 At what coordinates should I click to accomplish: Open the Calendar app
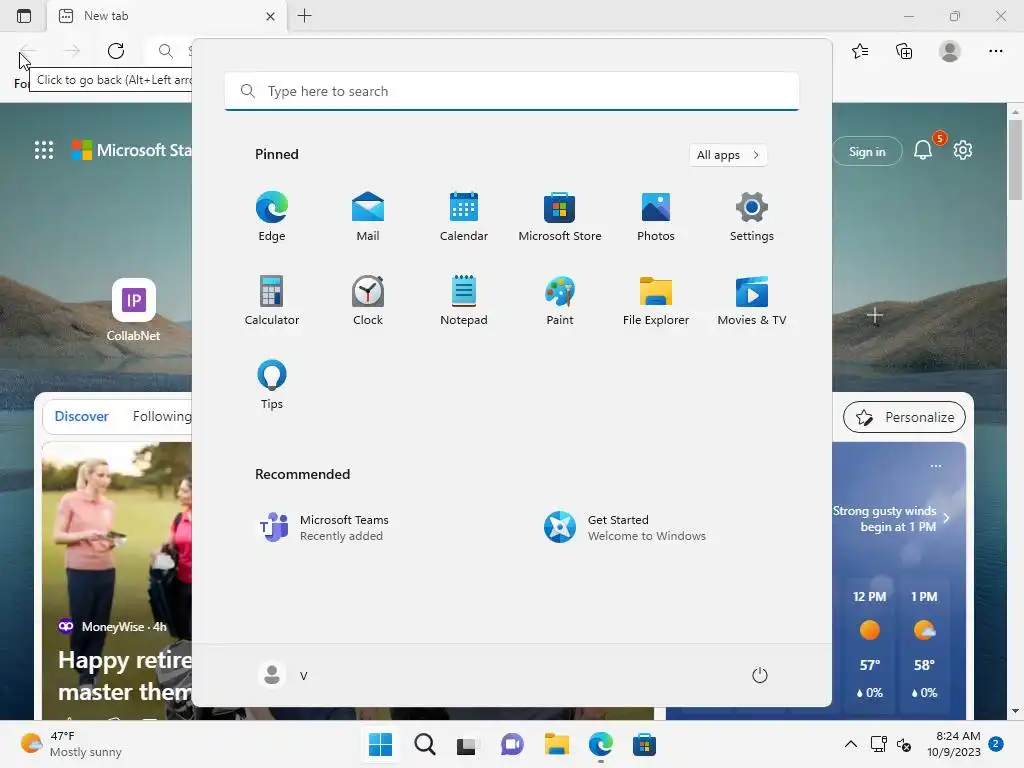464,217
